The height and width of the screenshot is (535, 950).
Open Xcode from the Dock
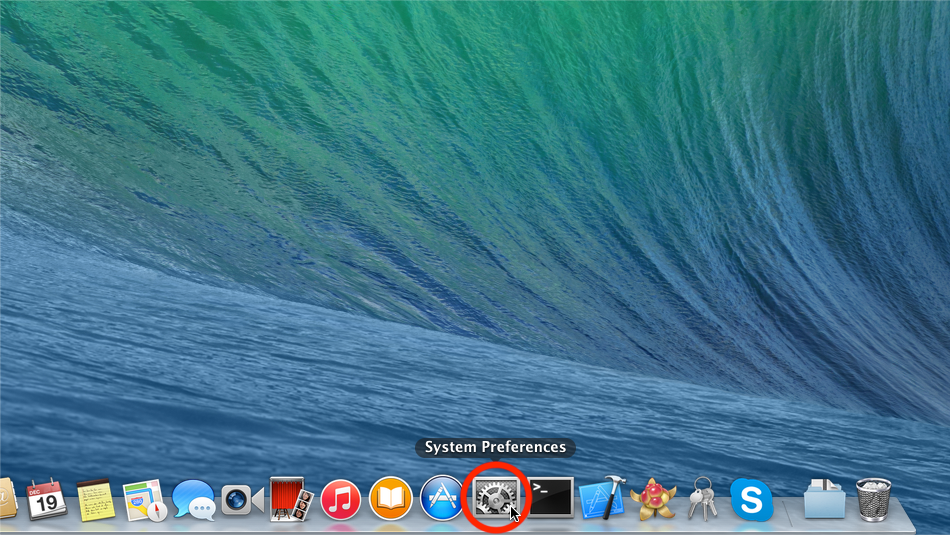point(602,498)
